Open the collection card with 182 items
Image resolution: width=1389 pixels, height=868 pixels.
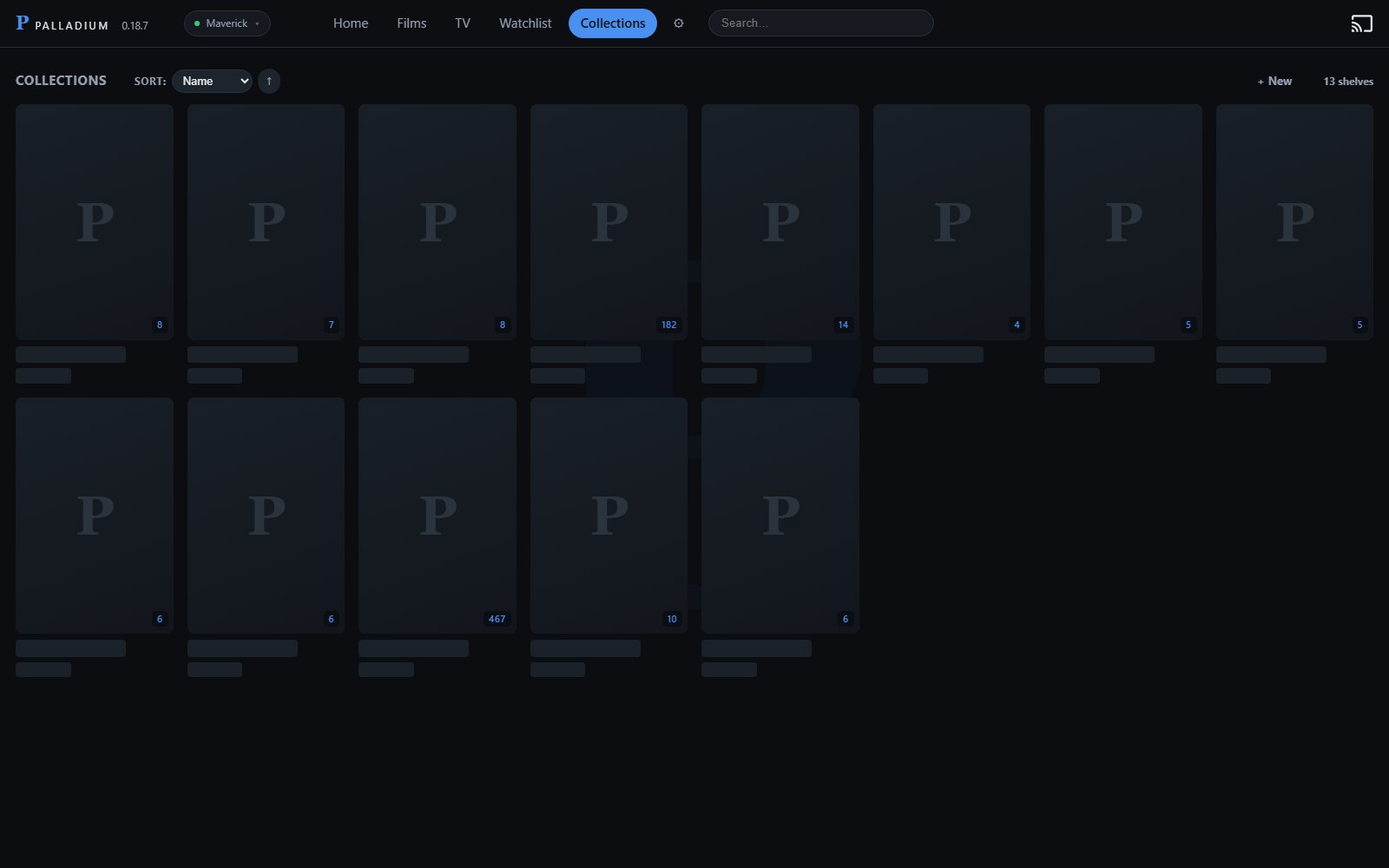pyautogui.click(x=609, y=222)
